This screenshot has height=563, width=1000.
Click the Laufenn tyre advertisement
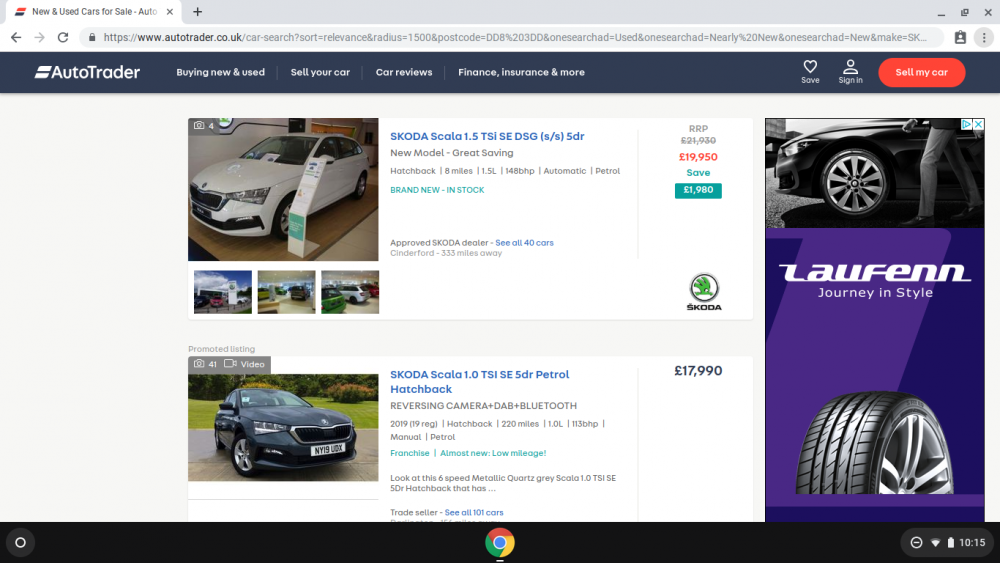pyautogui.click(x=875, y=320)
